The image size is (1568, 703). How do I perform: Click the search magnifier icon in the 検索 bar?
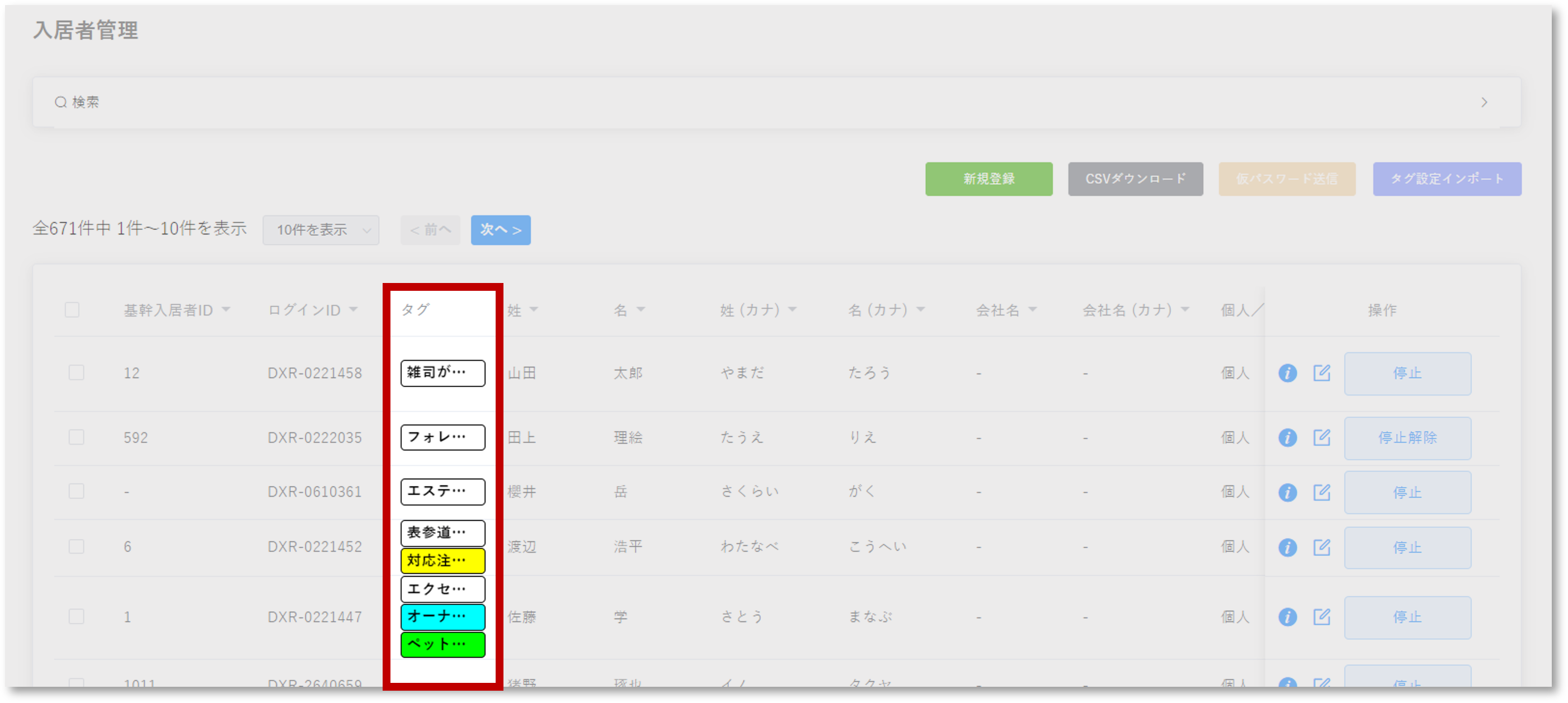coord(60,102)
